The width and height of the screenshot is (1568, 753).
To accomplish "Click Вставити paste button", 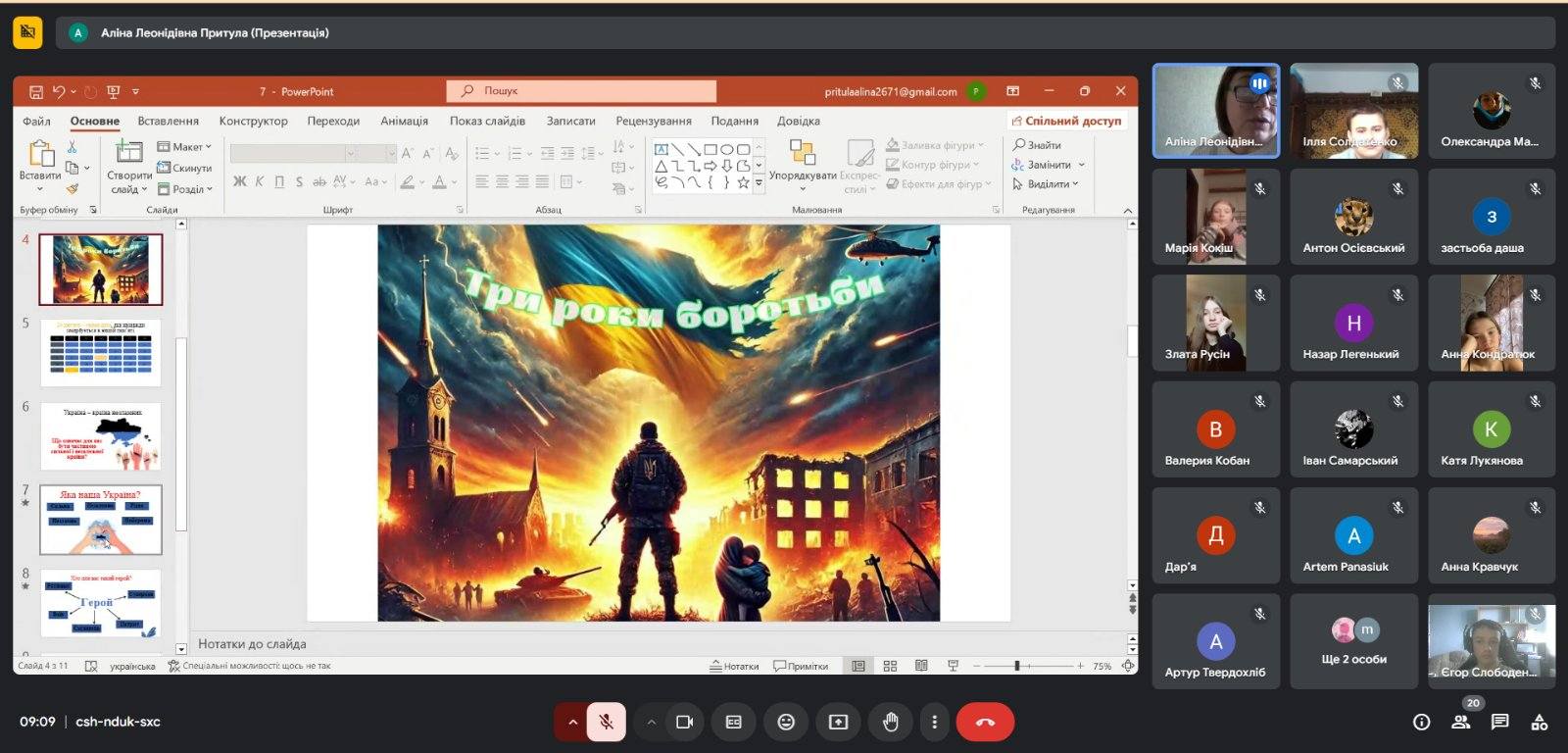I will click(40, 164).
